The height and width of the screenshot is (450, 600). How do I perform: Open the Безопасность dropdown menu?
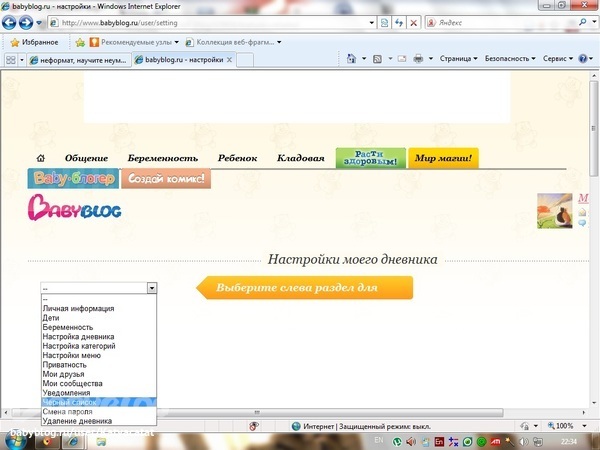pyautogui.click(x=510, y=59)
